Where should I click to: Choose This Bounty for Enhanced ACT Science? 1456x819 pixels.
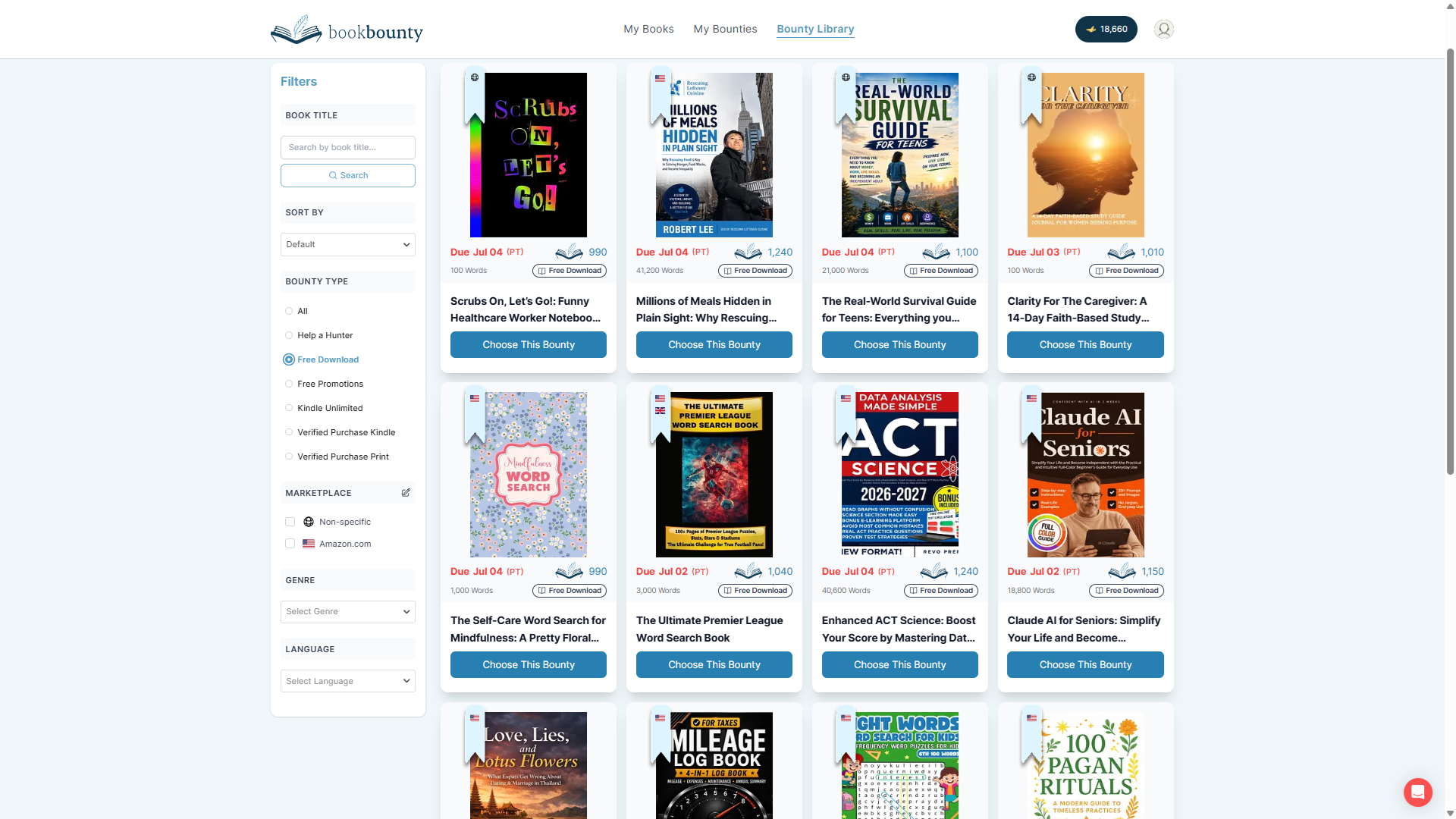point(900,664)
